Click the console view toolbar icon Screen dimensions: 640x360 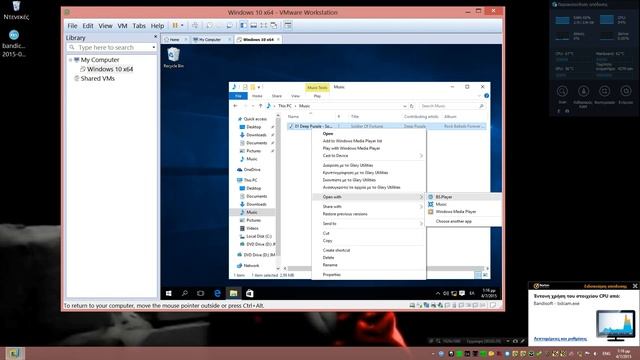click(x=288, y=25)
